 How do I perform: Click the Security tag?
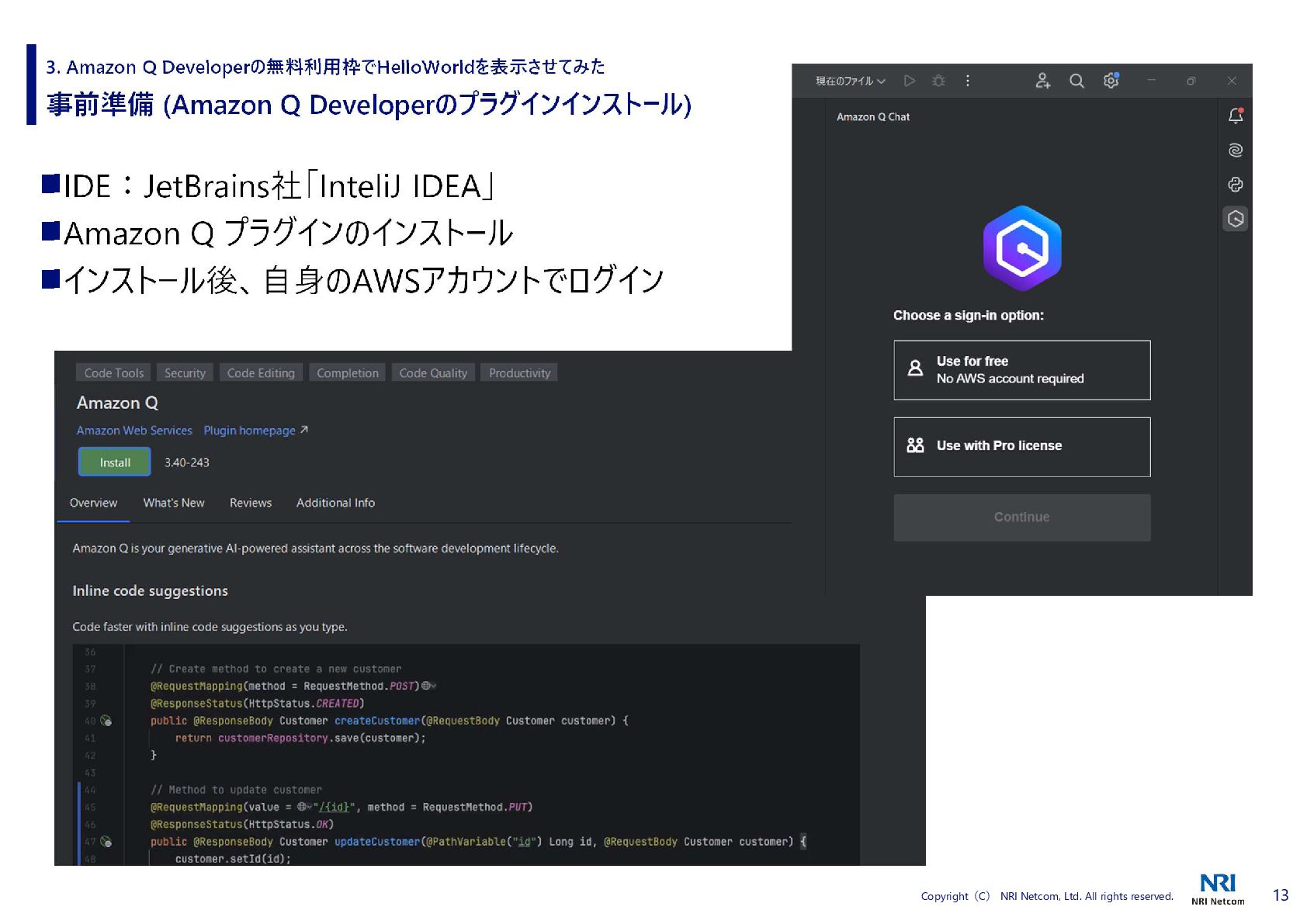(x=185, y=373)
